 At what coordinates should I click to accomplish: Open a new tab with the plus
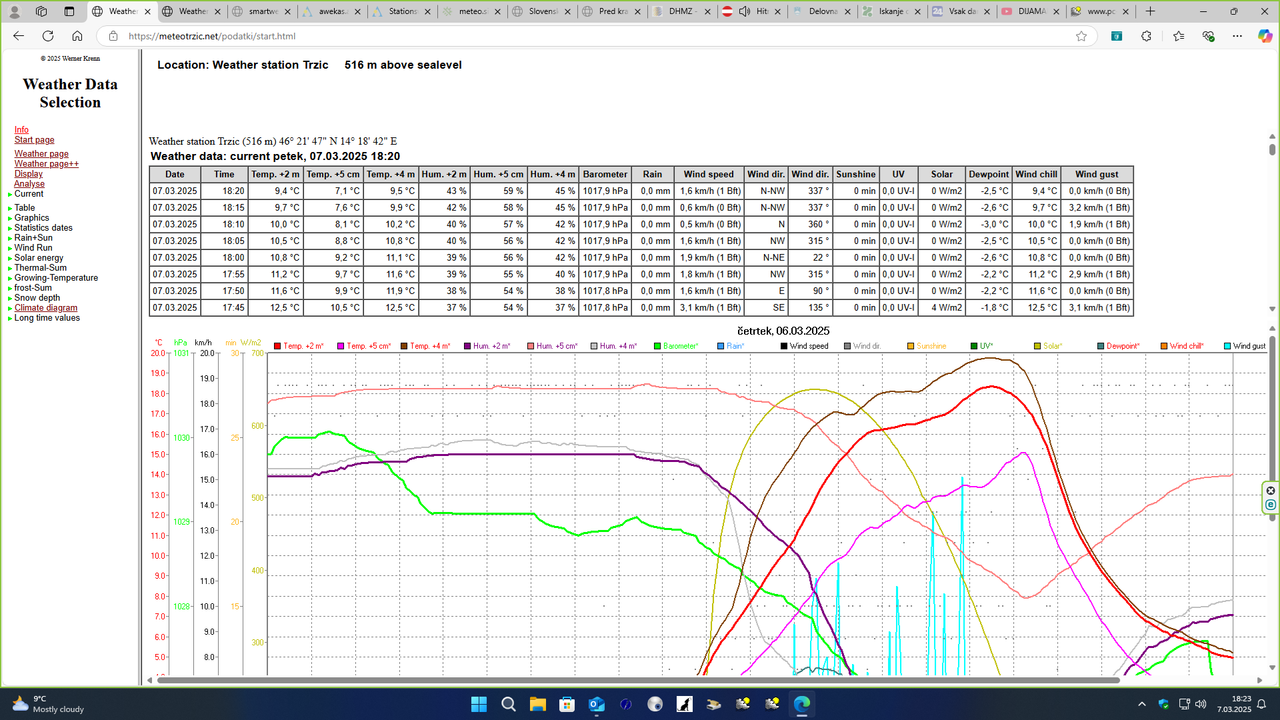click(1151, 11)
